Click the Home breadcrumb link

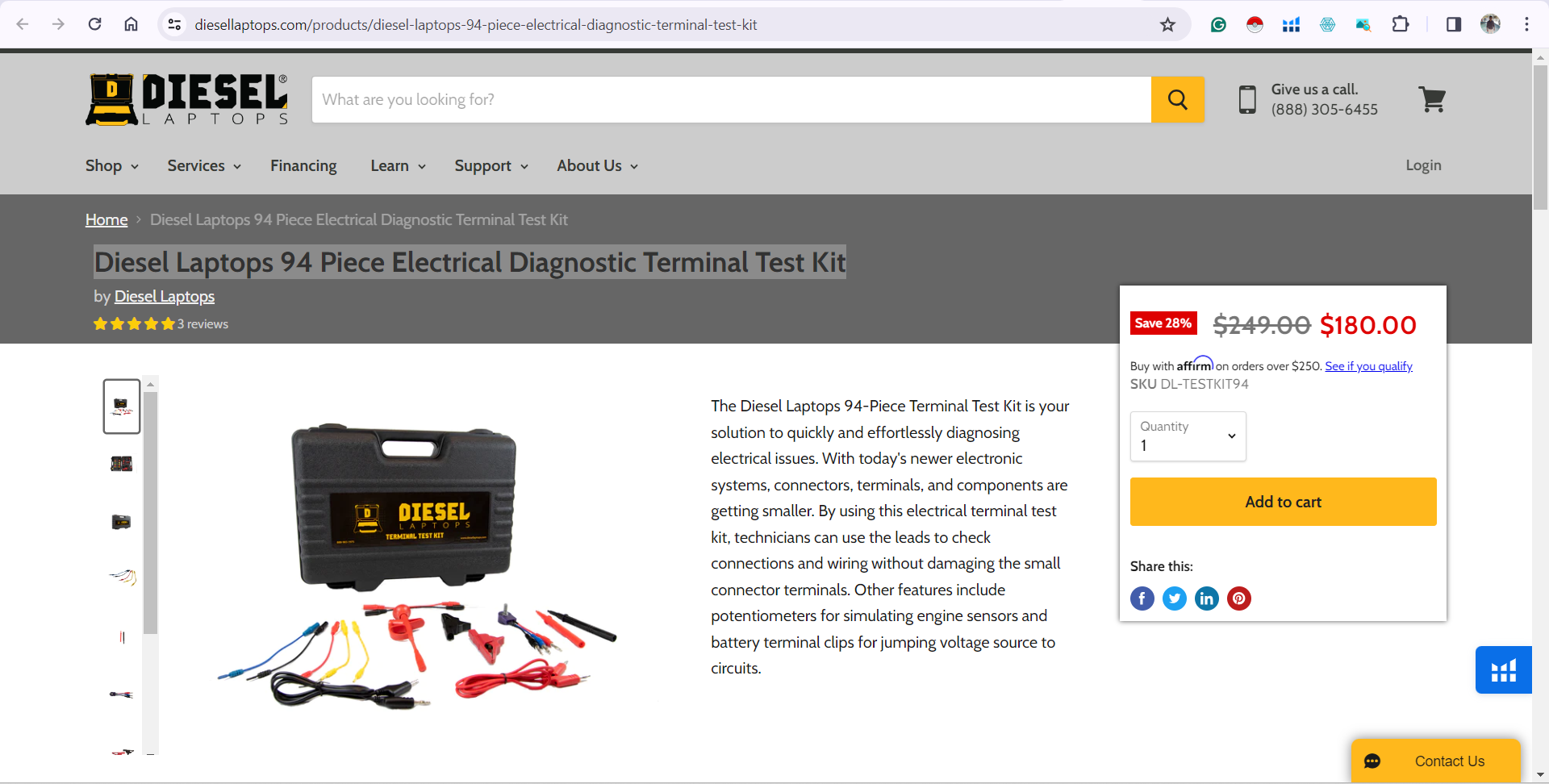coord(106,219)
